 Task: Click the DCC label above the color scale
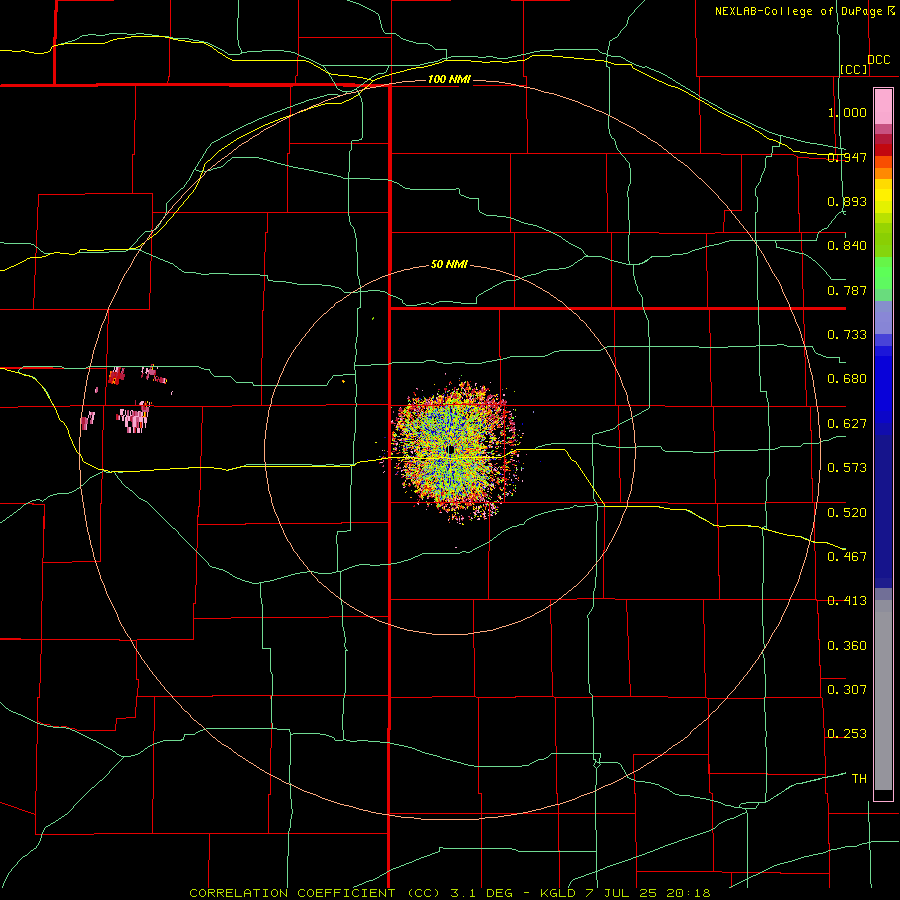pos(879,60)
